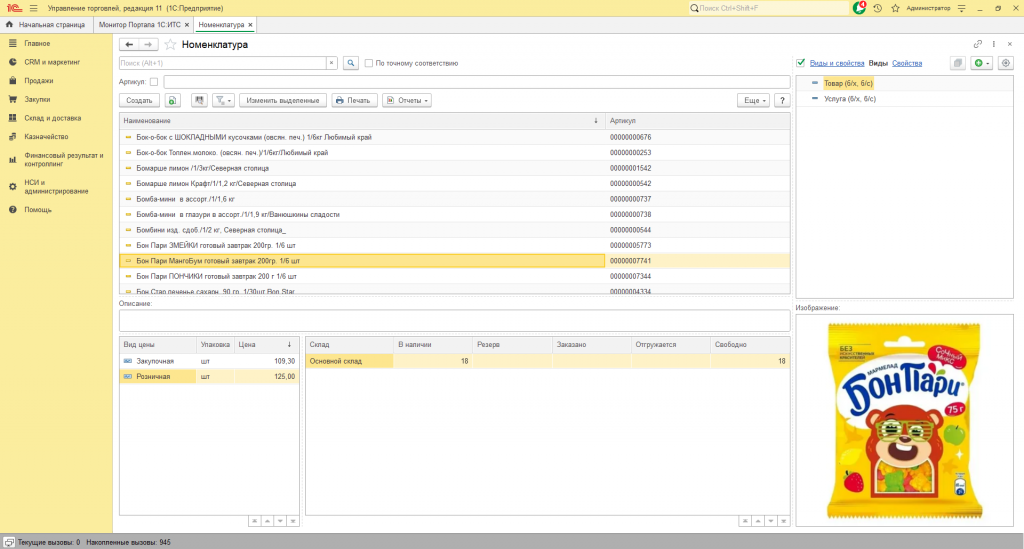Open service settings menu next to Администратор
Screen dimensions: 1024x549
pyautogui.click(x=961, y=8)
